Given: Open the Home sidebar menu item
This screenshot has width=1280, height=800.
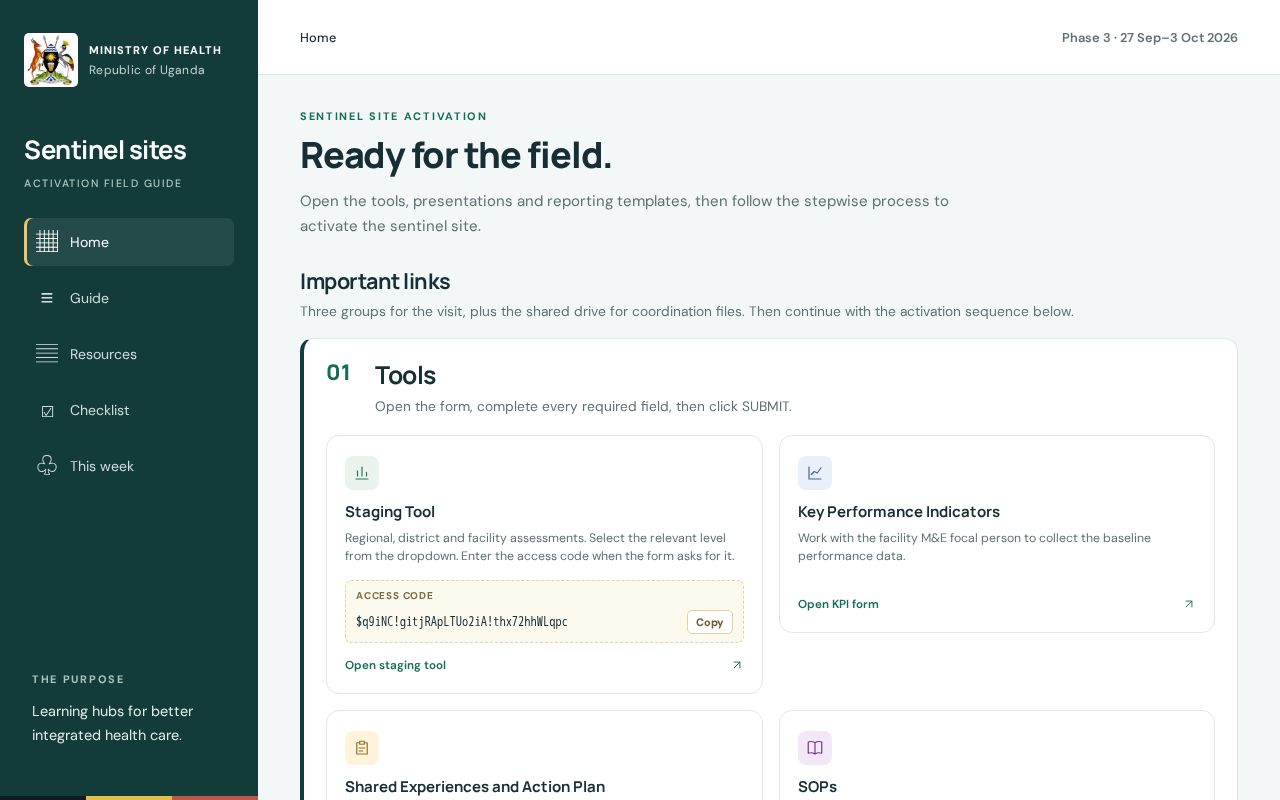Looking at the screenshot, I should click(129, 242).
